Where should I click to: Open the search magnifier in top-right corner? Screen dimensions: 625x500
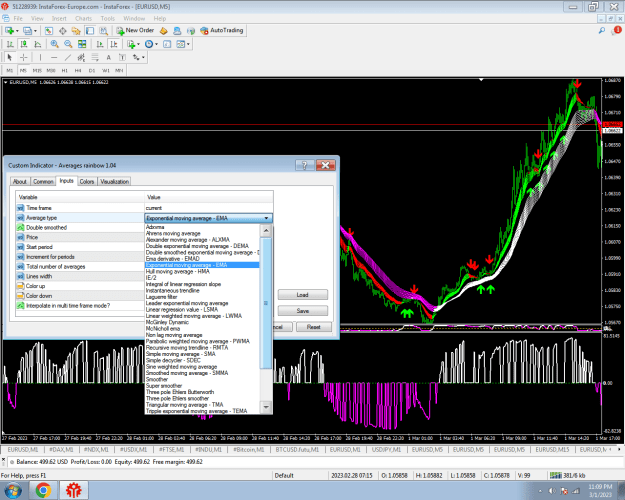point(601,31)
